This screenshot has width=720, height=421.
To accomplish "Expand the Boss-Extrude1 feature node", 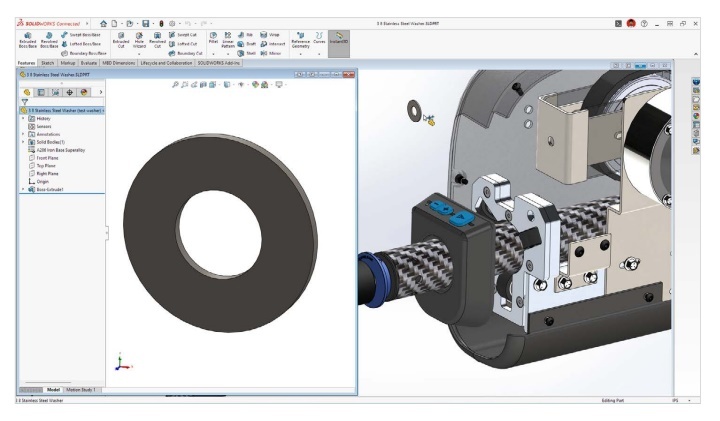I will [x=23, y=189].
